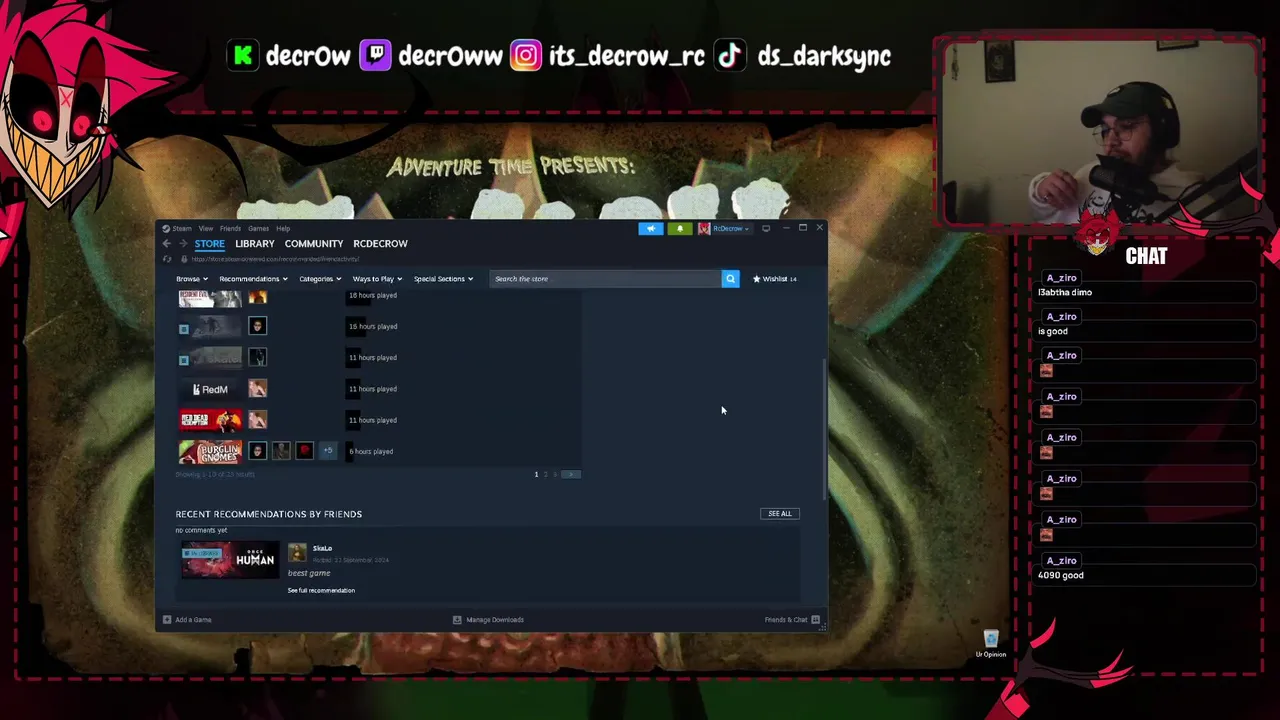Open the View menu
Screen dimensions: 1280x720
click(205, 228)
